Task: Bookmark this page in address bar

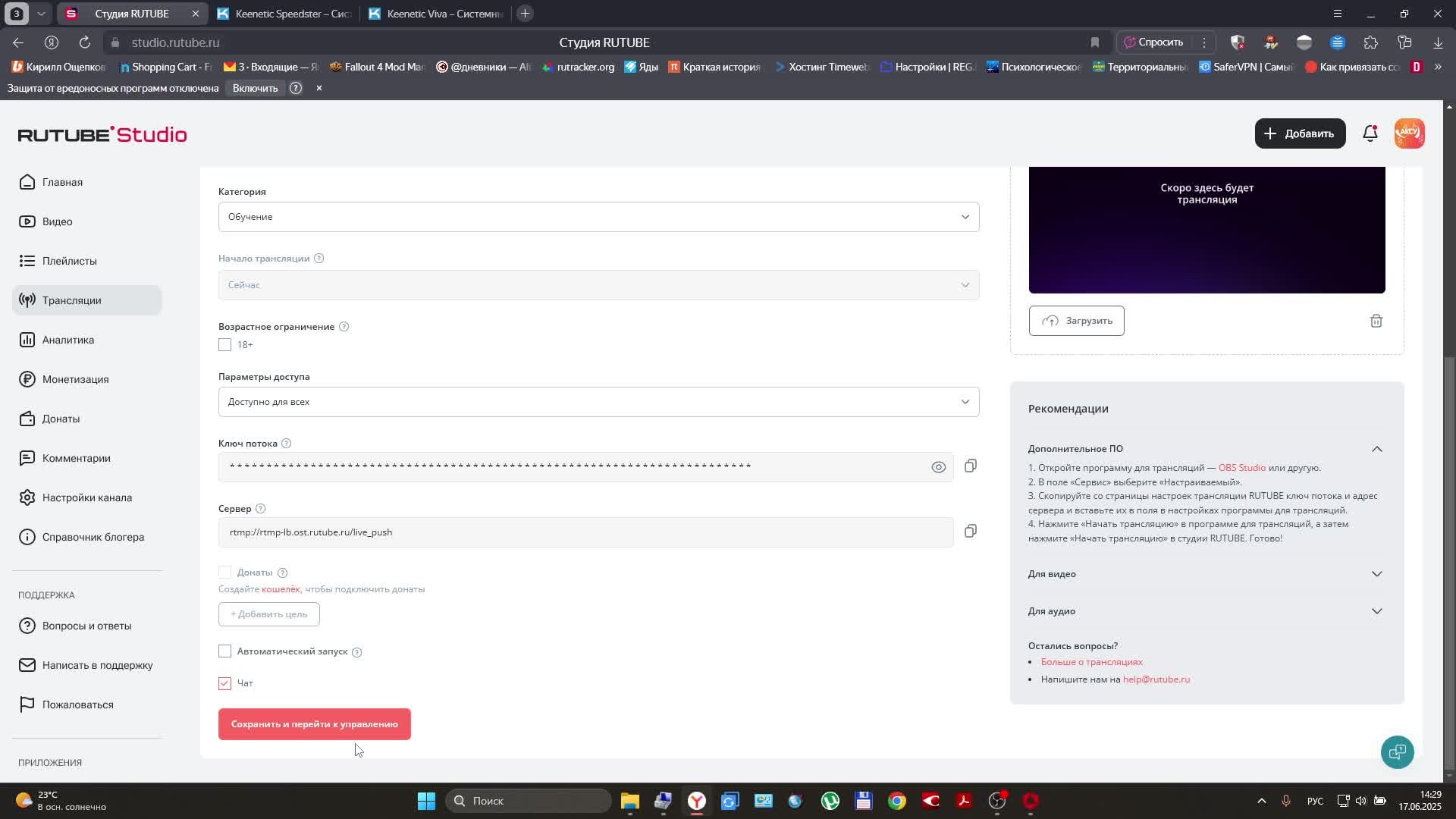Action: [1094, 42]
